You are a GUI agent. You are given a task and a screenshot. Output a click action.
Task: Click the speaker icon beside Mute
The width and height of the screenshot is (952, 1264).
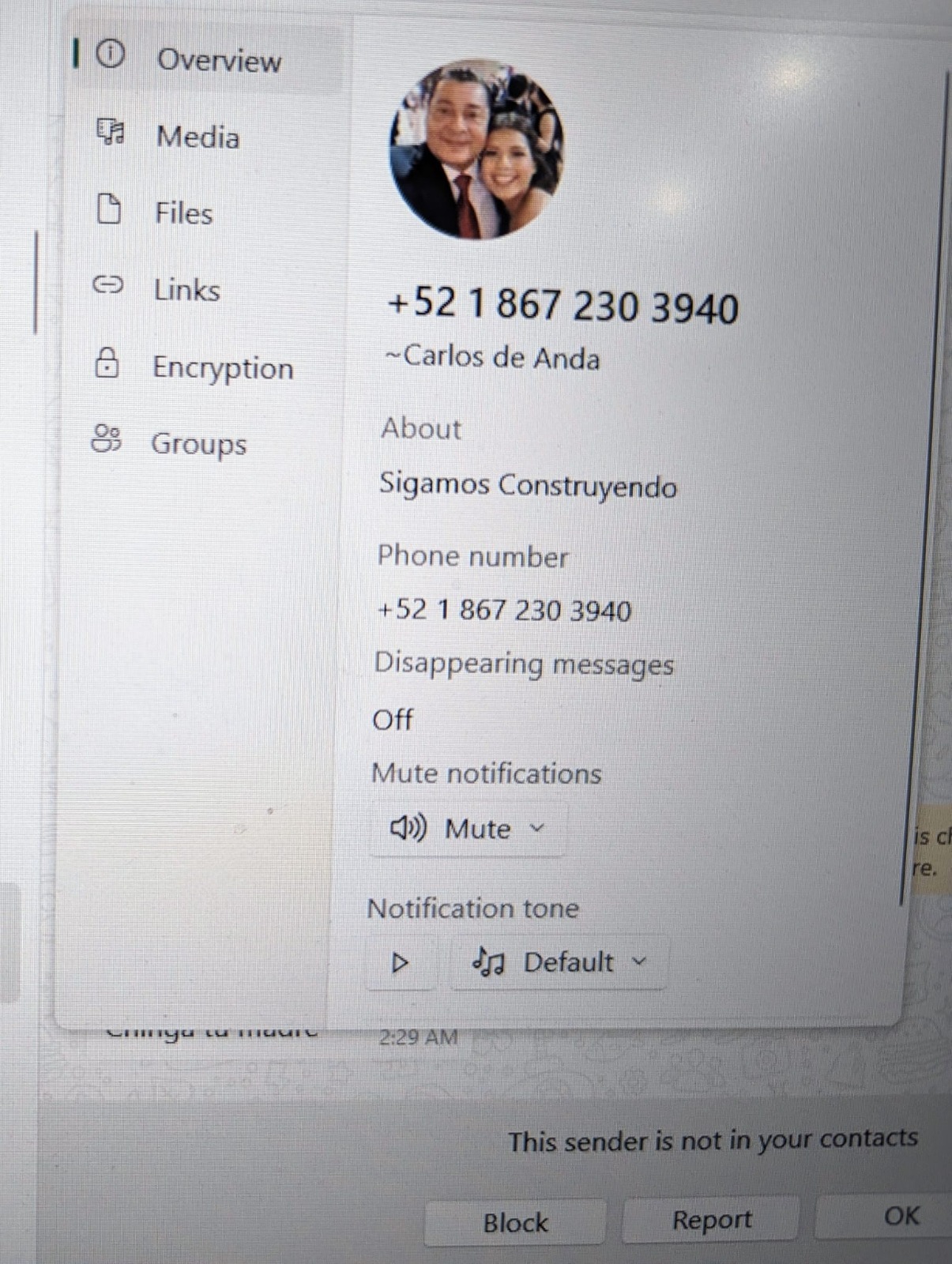click(408, 828)
